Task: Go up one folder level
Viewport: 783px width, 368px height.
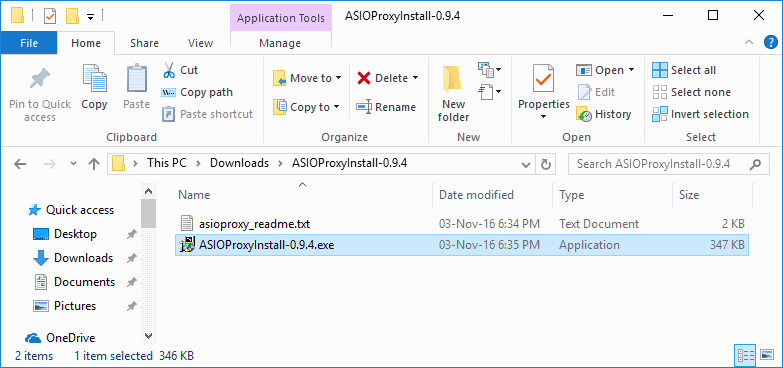Action: pos(94,164)
